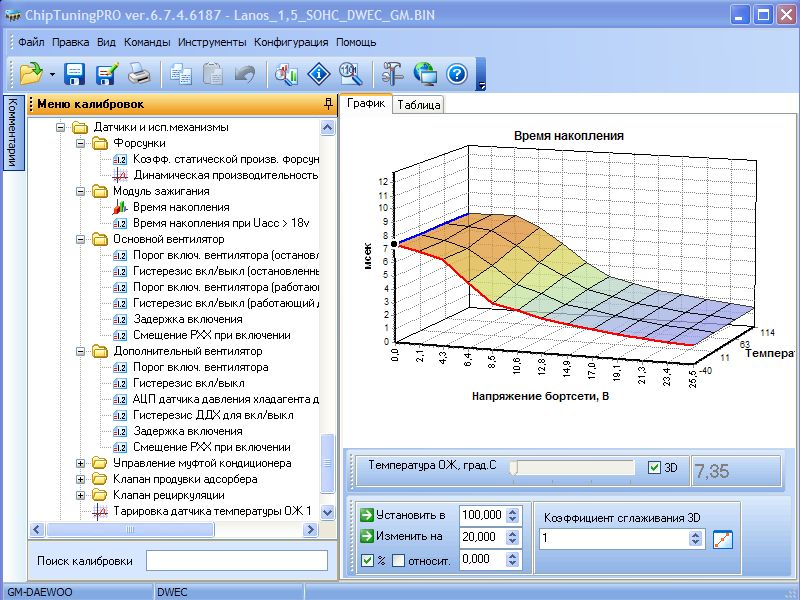Collapse the Основной вентилятор tree node
The height and width of the screenshot is (600, 800).
pyautogui.click(x=81, y=239)
